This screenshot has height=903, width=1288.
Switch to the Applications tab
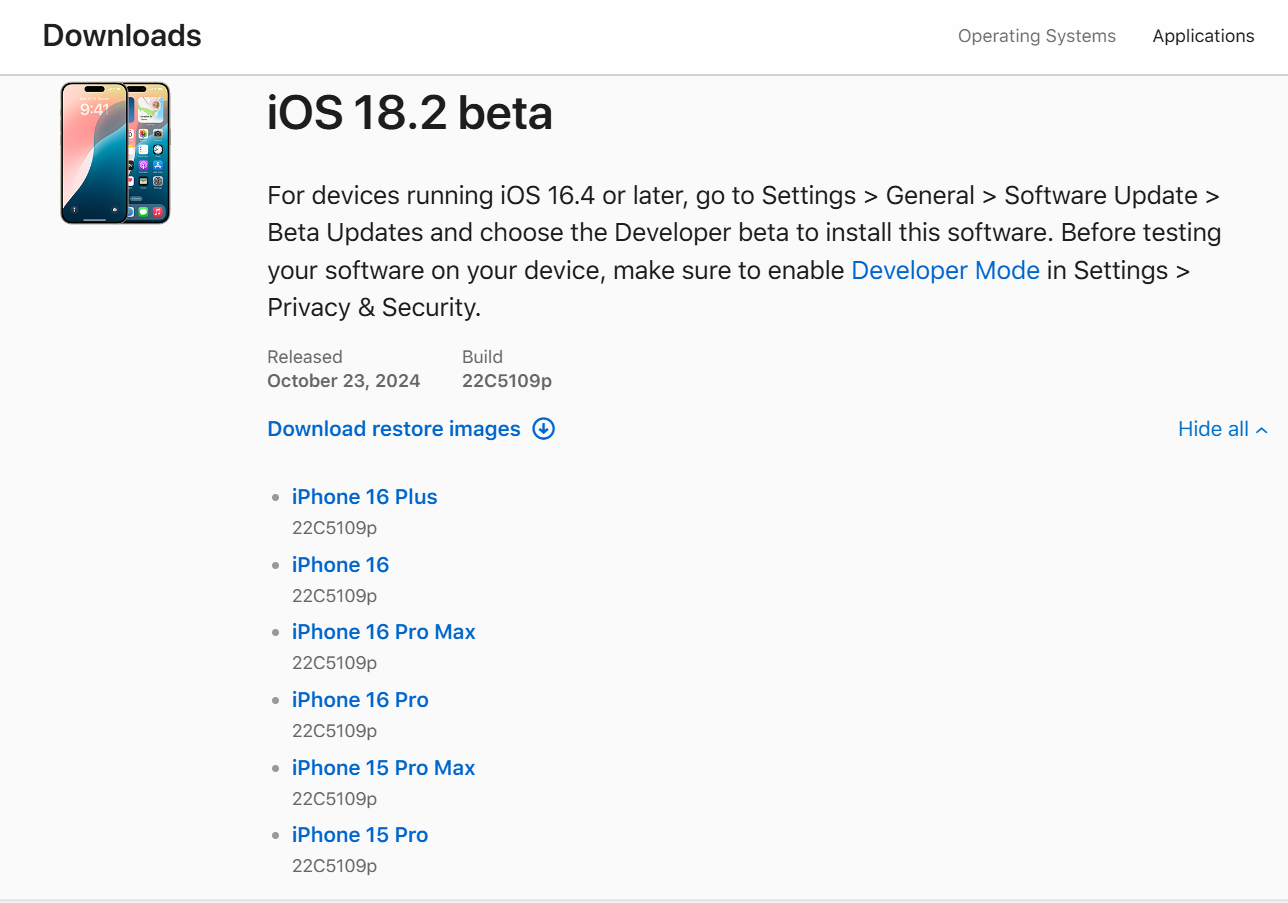point(1203,36)
